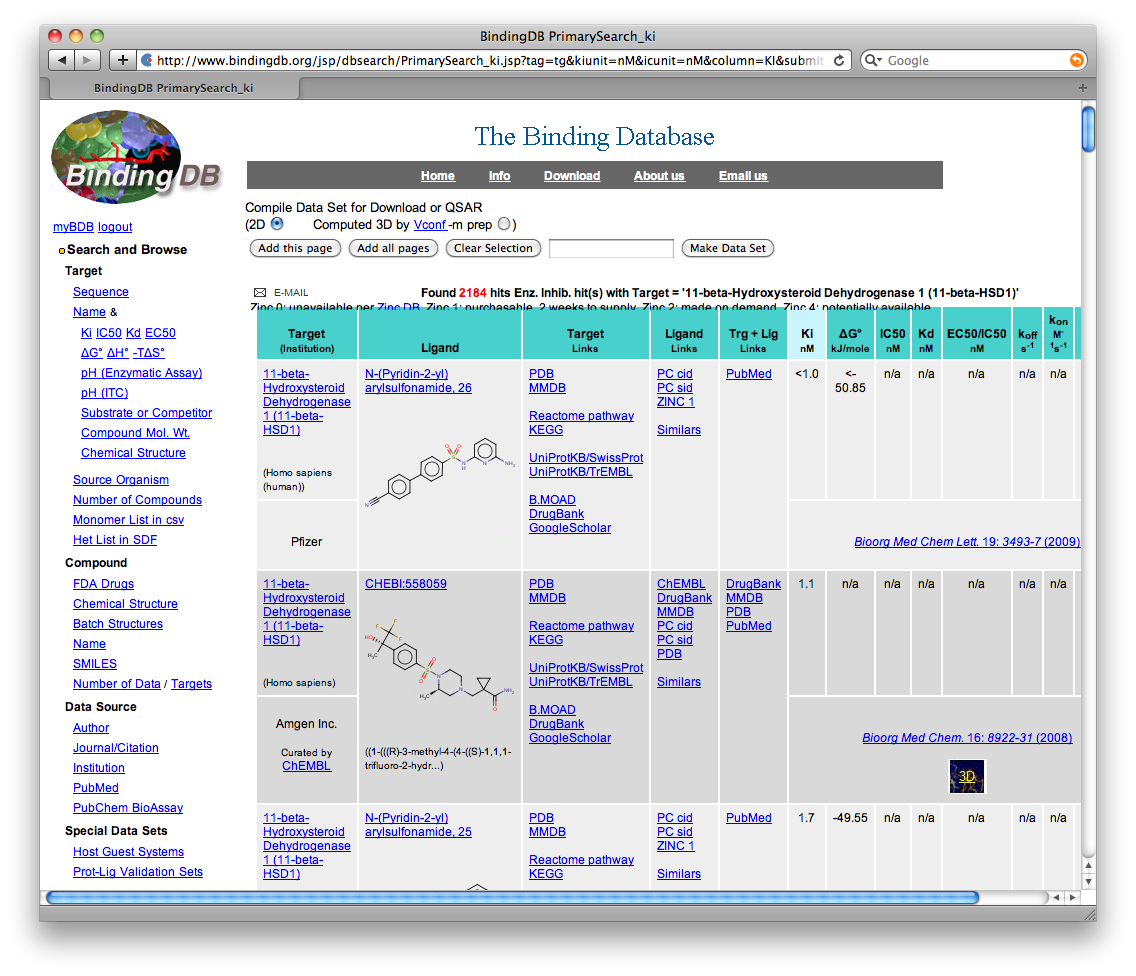Screen dimensions: 1136x976
Task: Click the Make Data Set button
Action: [x=727, y=248]
